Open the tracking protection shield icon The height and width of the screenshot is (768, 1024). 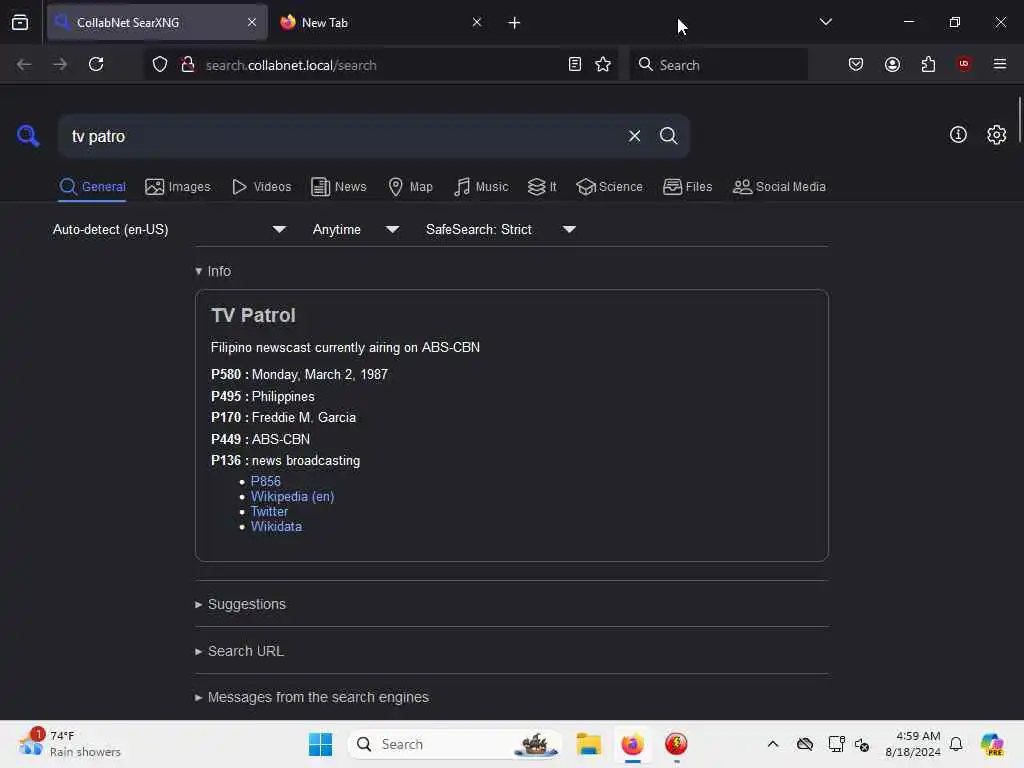click(x=159, y=64)
